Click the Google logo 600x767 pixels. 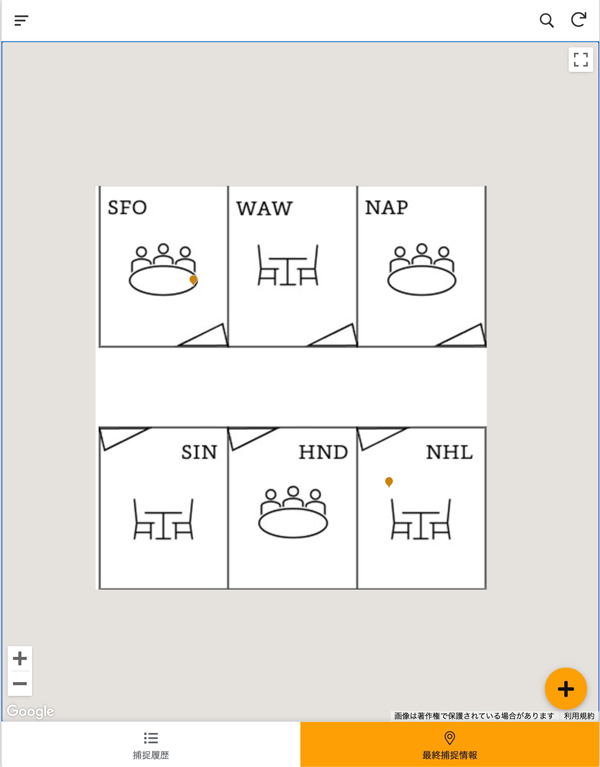[30, 711]
